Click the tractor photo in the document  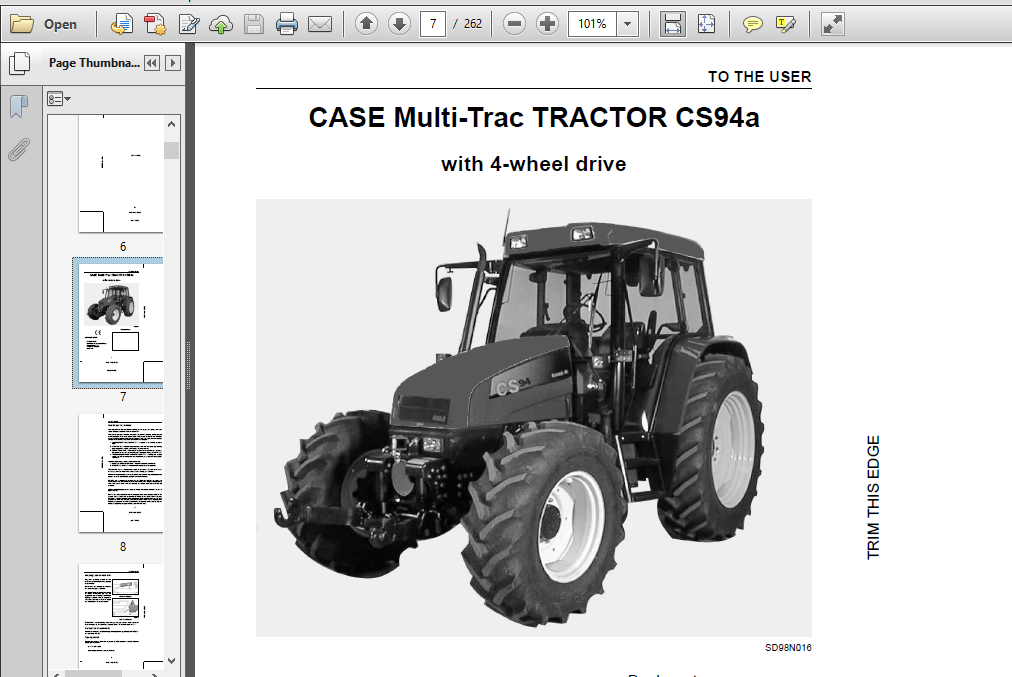tap(534, 418)
